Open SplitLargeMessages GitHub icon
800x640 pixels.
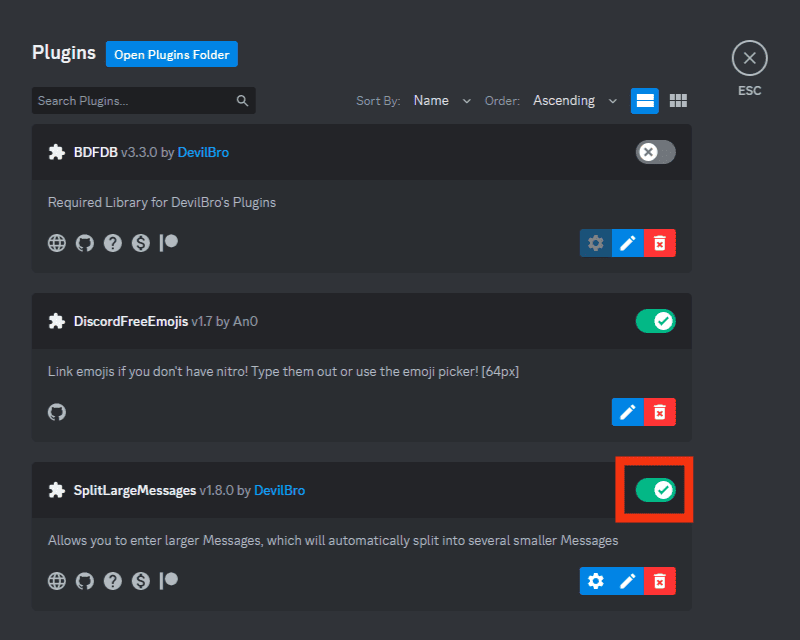click(85, 581)
